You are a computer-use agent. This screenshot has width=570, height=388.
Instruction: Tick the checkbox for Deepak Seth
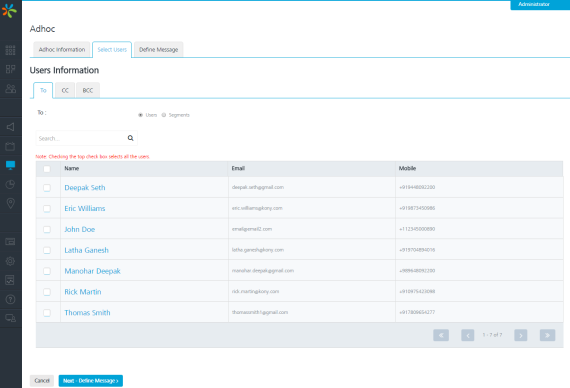pyautogui.click(x=47, y=188)
